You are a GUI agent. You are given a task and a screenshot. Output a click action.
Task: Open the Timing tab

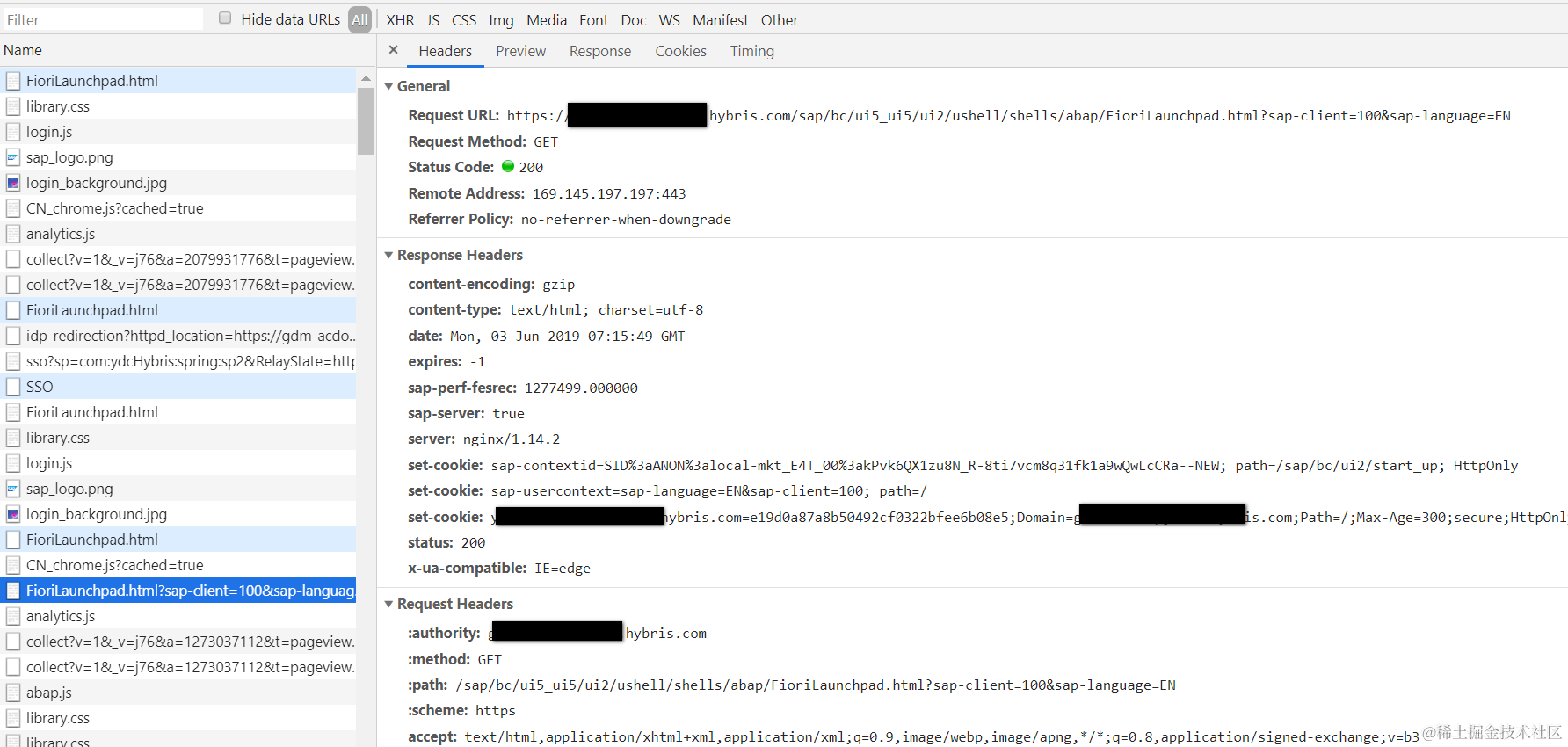(x=751, y=51)
